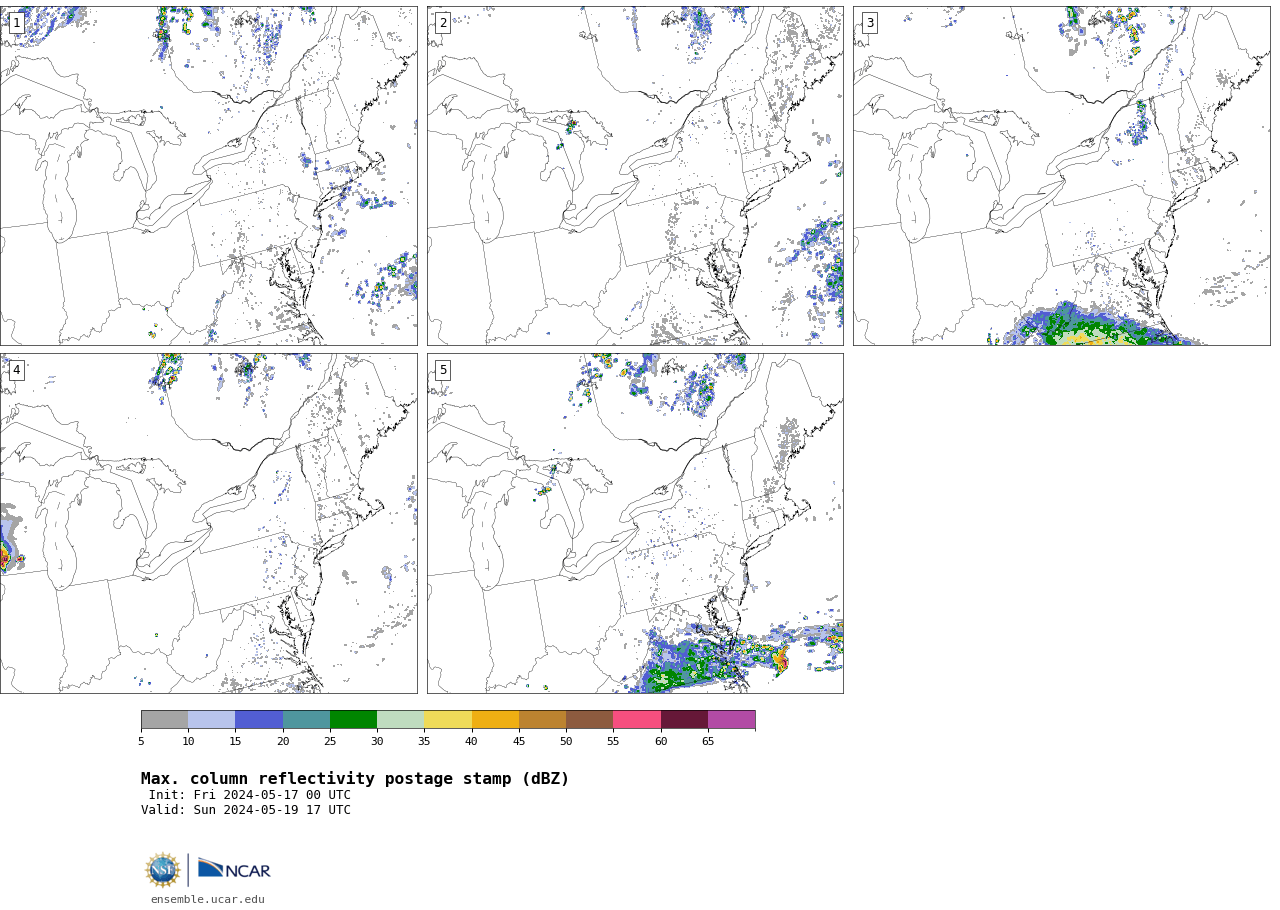
Task: Click the maroon 60-65 dBZ swatch
Action: tap(684, 720)
